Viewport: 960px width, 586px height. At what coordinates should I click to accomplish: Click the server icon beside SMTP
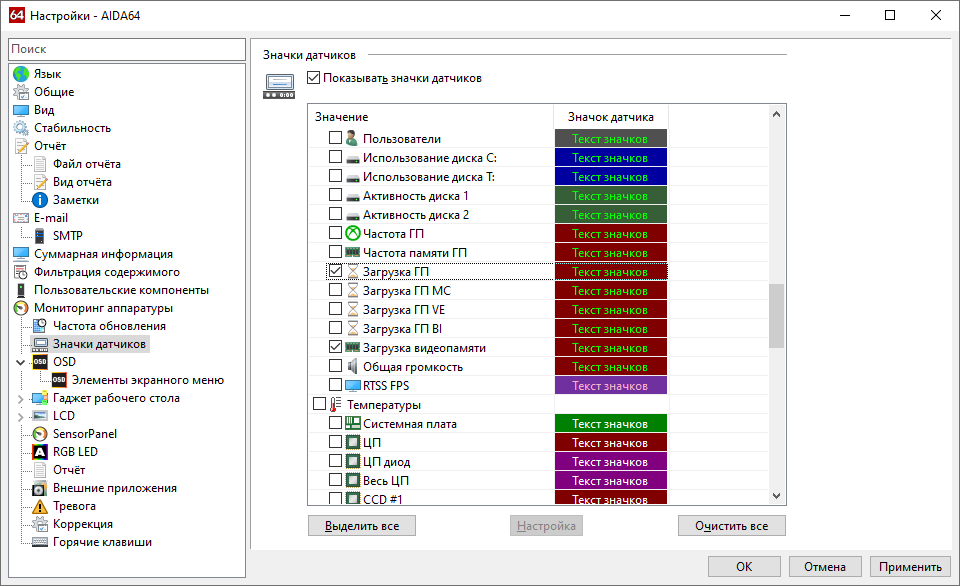(40, 236)
